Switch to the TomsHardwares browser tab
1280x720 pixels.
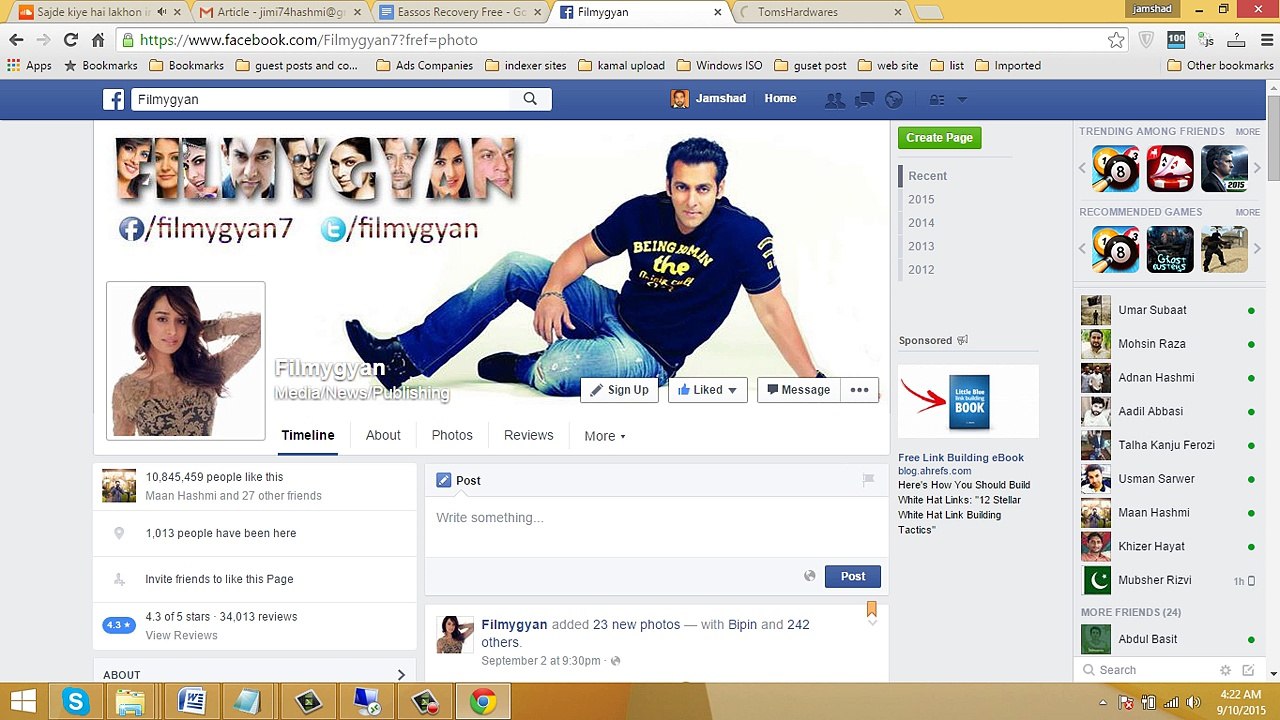pos(820,12)
